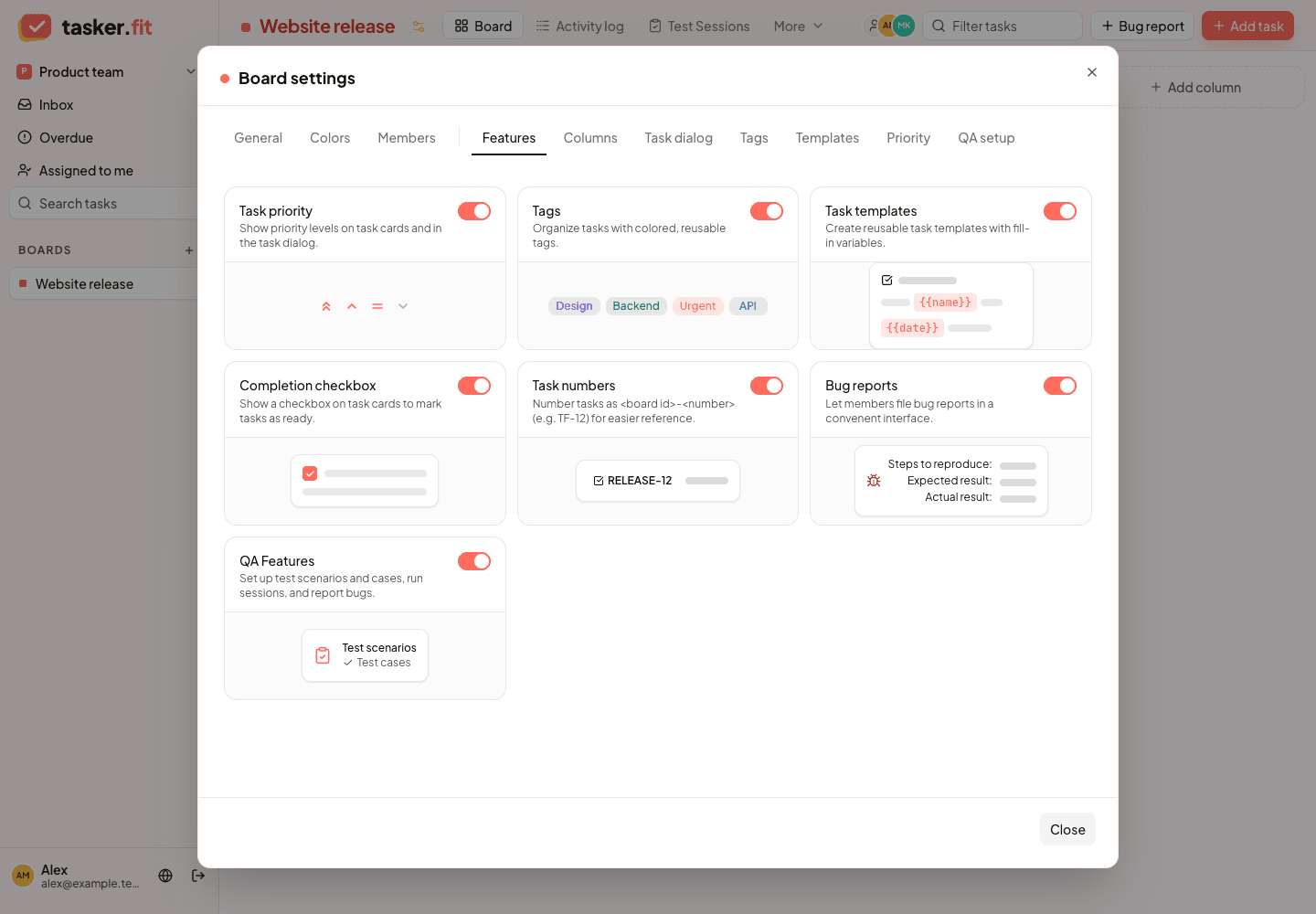Click the high priority up-chevron icon
This screenshot has width=1316, height=914.
click(x=352, y=306)
